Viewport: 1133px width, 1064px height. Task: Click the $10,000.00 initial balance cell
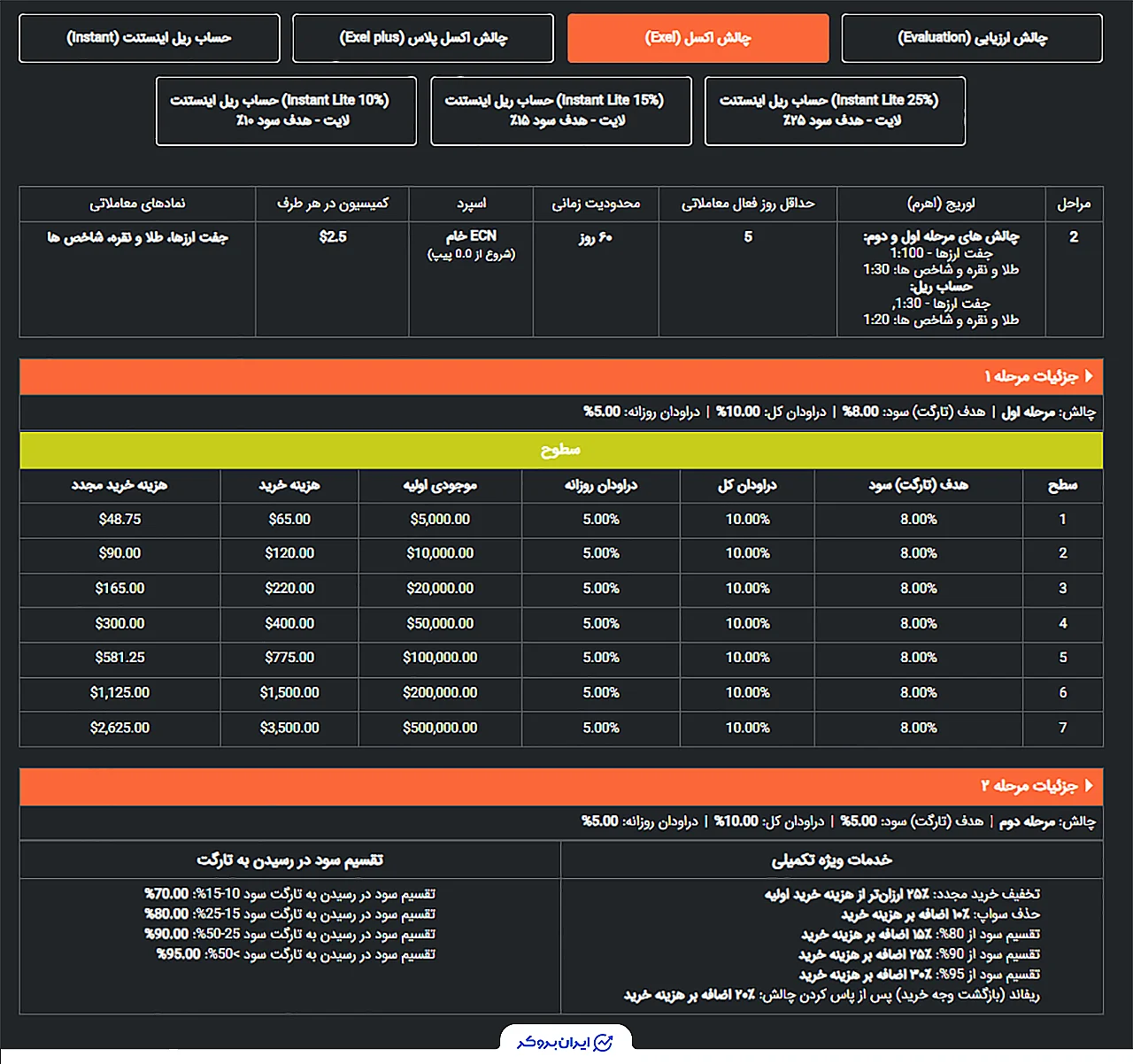point(440,553)
